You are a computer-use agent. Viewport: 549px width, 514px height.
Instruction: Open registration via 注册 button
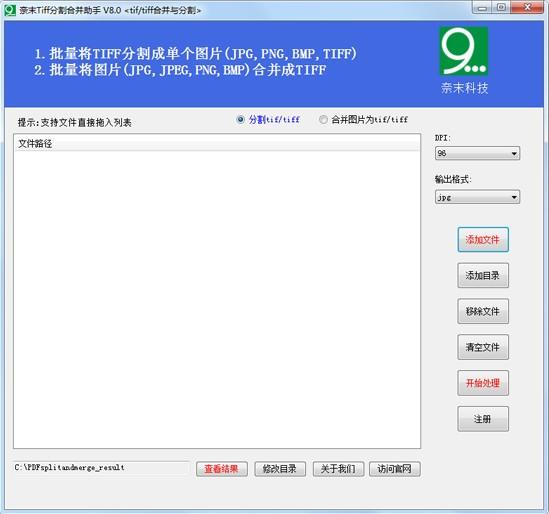[x=483, y=419]
